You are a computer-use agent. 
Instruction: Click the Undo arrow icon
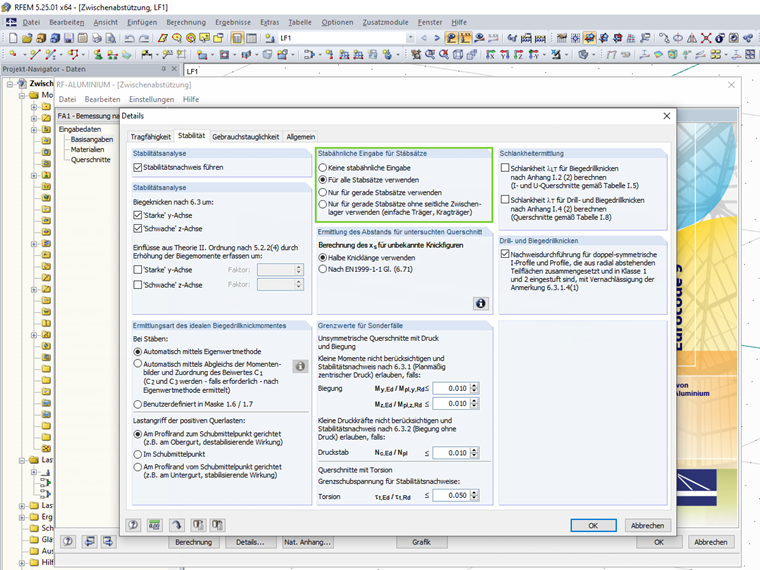(129, 38)
